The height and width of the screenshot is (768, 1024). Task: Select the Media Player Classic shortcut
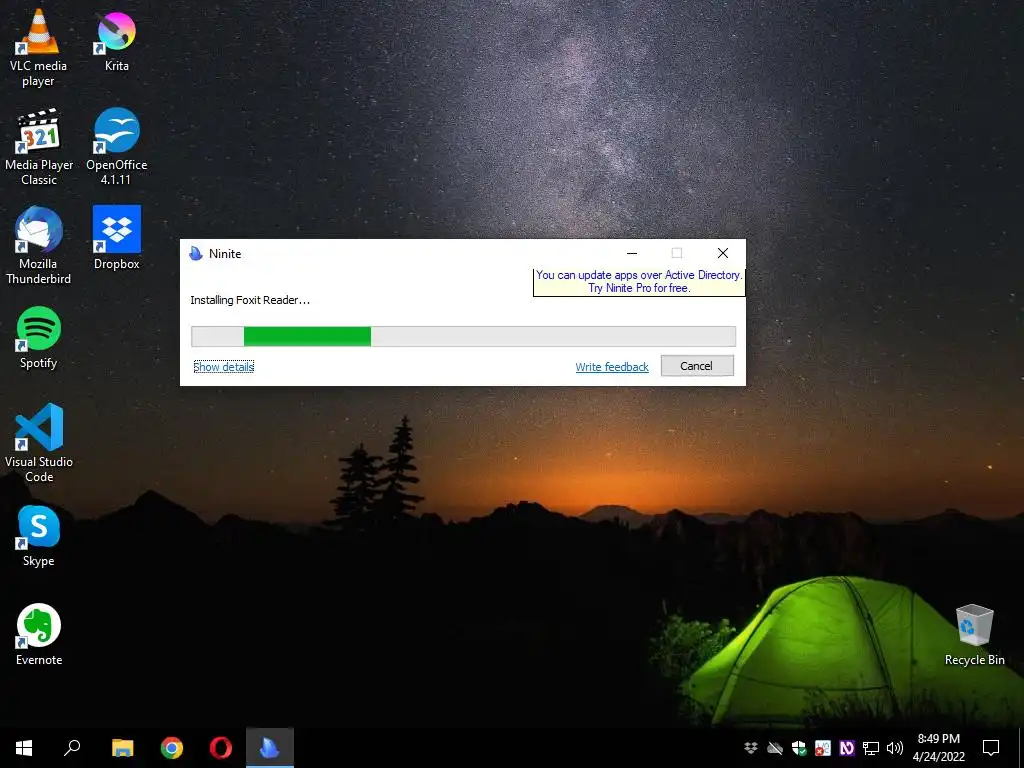pyautogui.click(x=39, y=147)
